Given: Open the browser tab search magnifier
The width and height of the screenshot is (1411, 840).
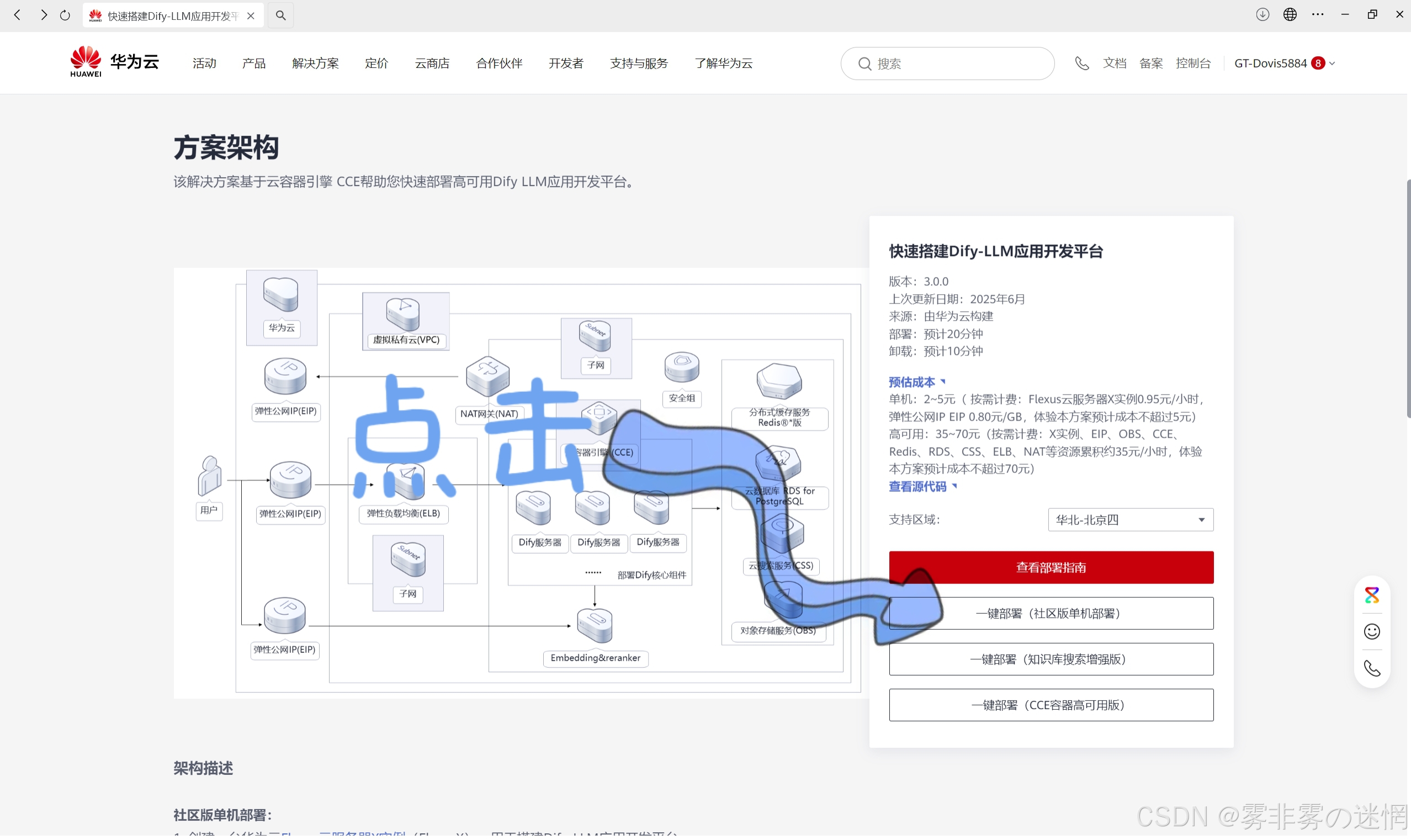Looking at the screenshot, I should (281, 16).
